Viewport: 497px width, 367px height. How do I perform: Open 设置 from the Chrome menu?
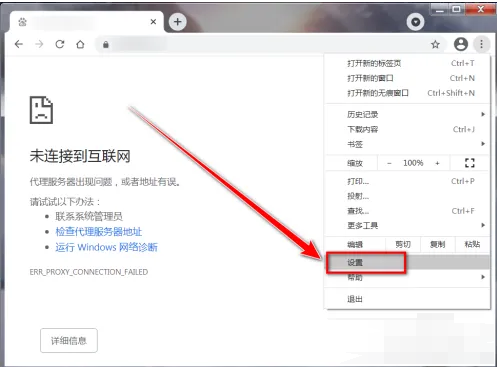(x=407, y=263)
